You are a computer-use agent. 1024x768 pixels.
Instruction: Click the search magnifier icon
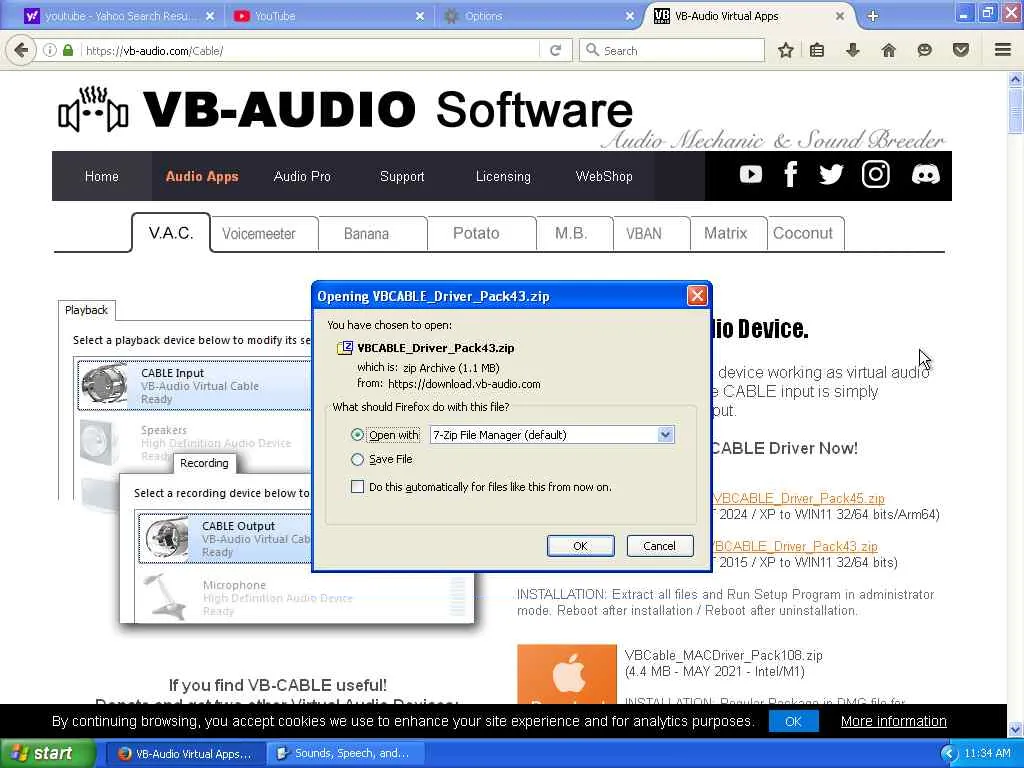[x=592, y=50]
